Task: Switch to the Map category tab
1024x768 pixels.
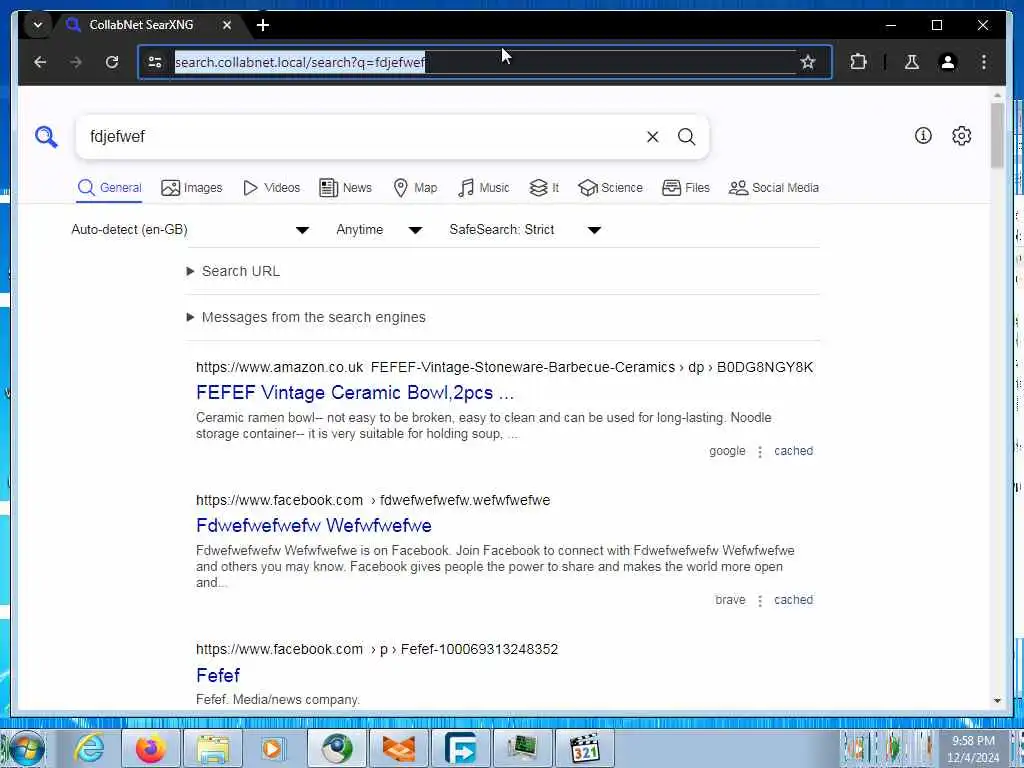Action: tap(415, 188)
